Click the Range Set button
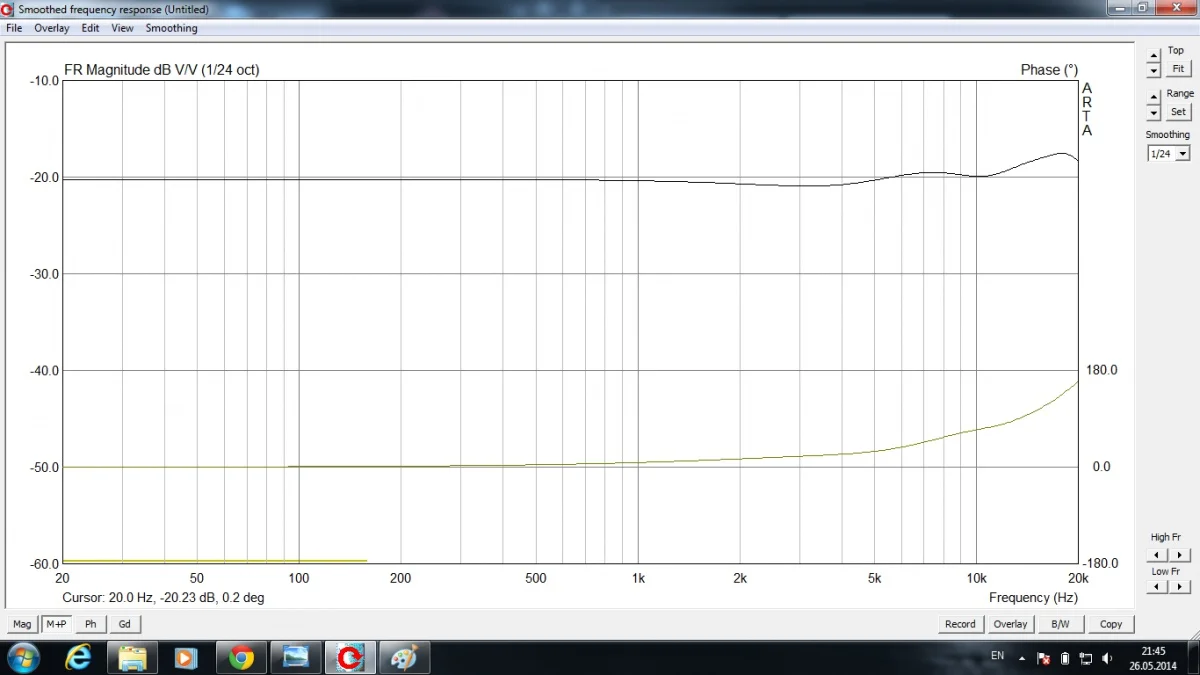1200x675 pixels. click(1178, 112)
